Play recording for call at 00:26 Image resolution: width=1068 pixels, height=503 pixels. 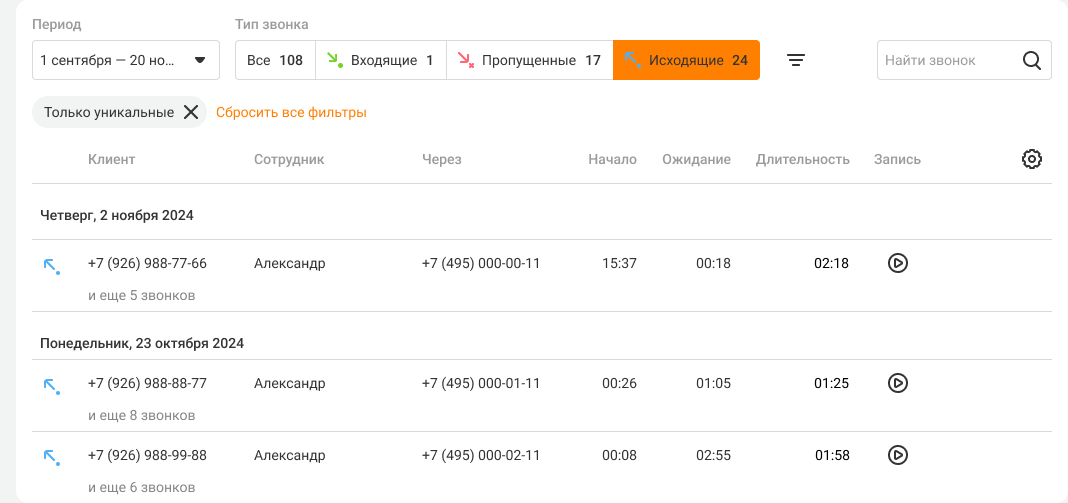click(x=898, y=383)
